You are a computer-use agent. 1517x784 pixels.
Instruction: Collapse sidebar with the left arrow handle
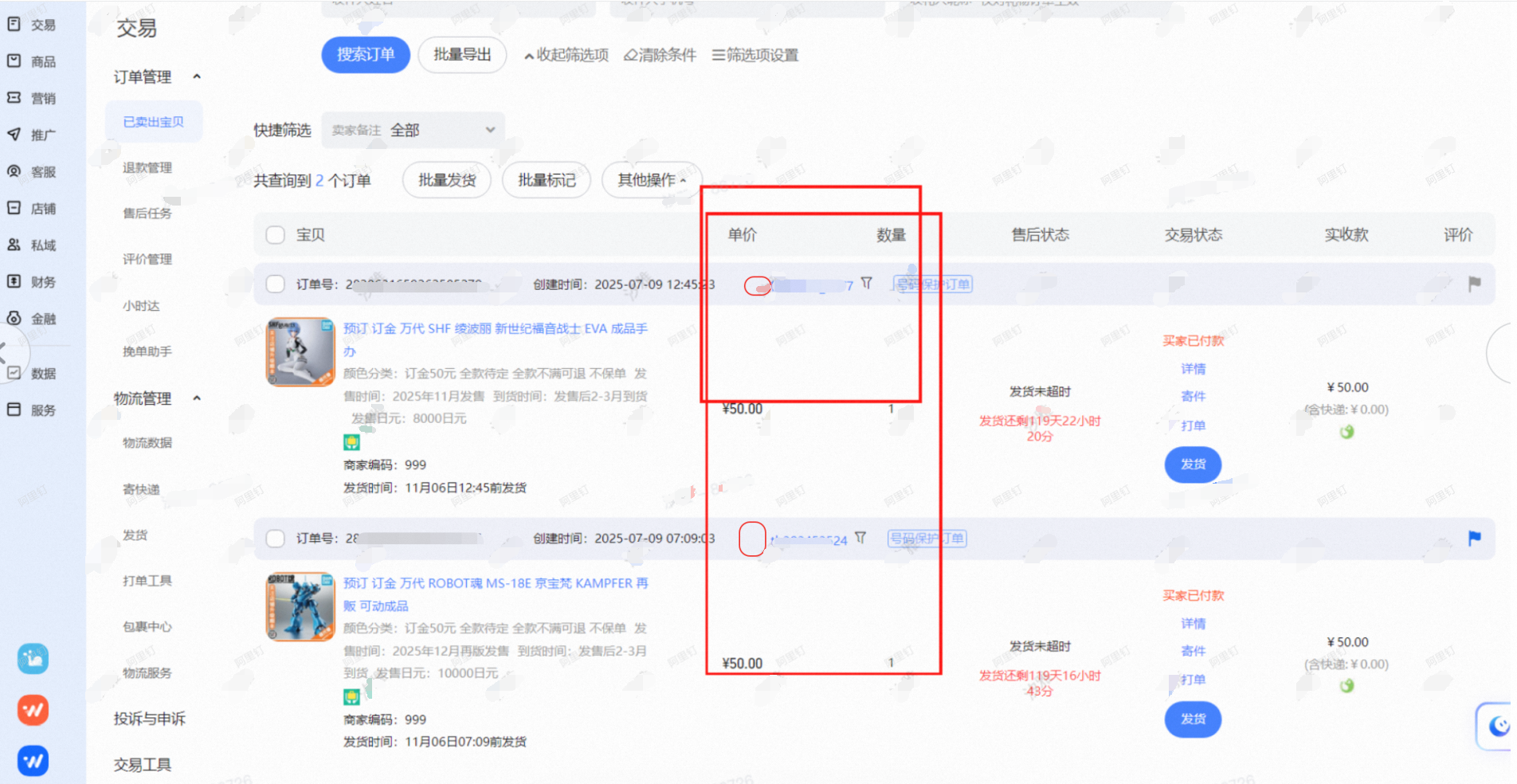tap(5, 353)
